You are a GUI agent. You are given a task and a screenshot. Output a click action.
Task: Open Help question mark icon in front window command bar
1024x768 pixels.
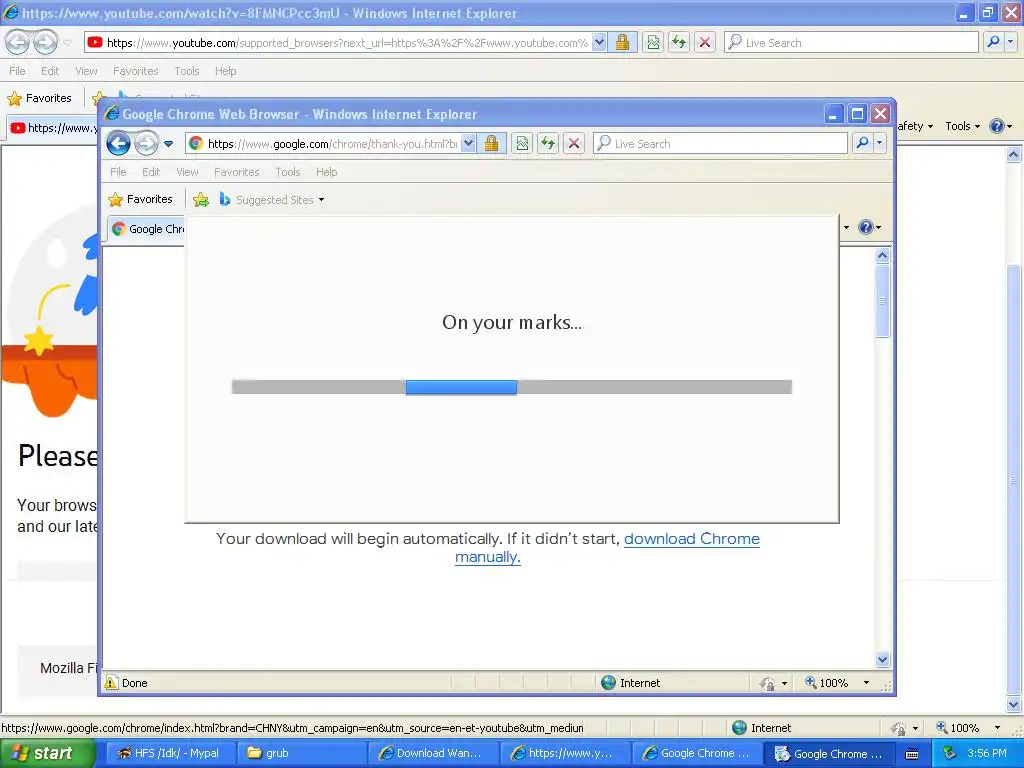click(866, 227)
